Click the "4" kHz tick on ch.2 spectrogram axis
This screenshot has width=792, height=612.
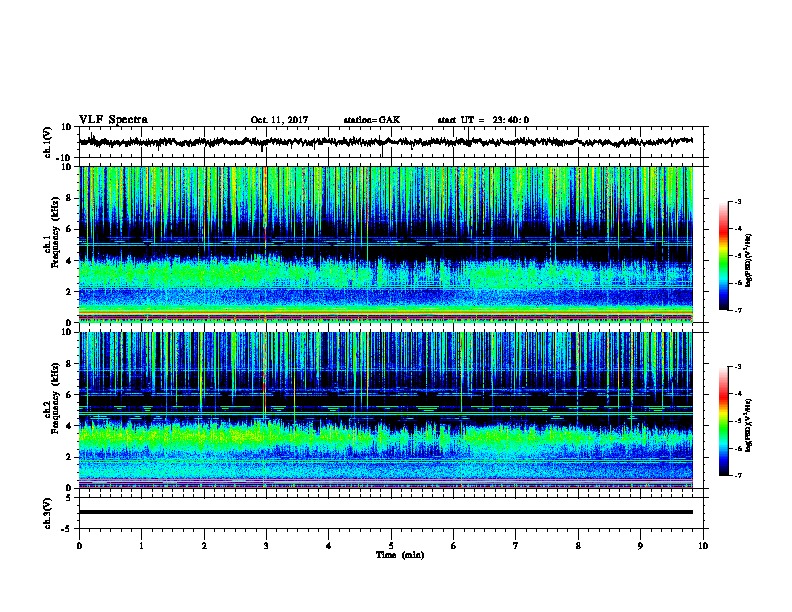click(69, 426)
